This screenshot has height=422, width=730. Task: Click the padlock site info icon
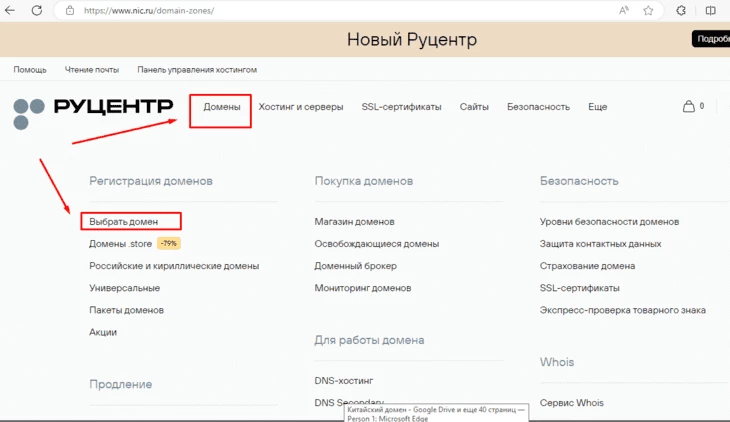point(70,10)
